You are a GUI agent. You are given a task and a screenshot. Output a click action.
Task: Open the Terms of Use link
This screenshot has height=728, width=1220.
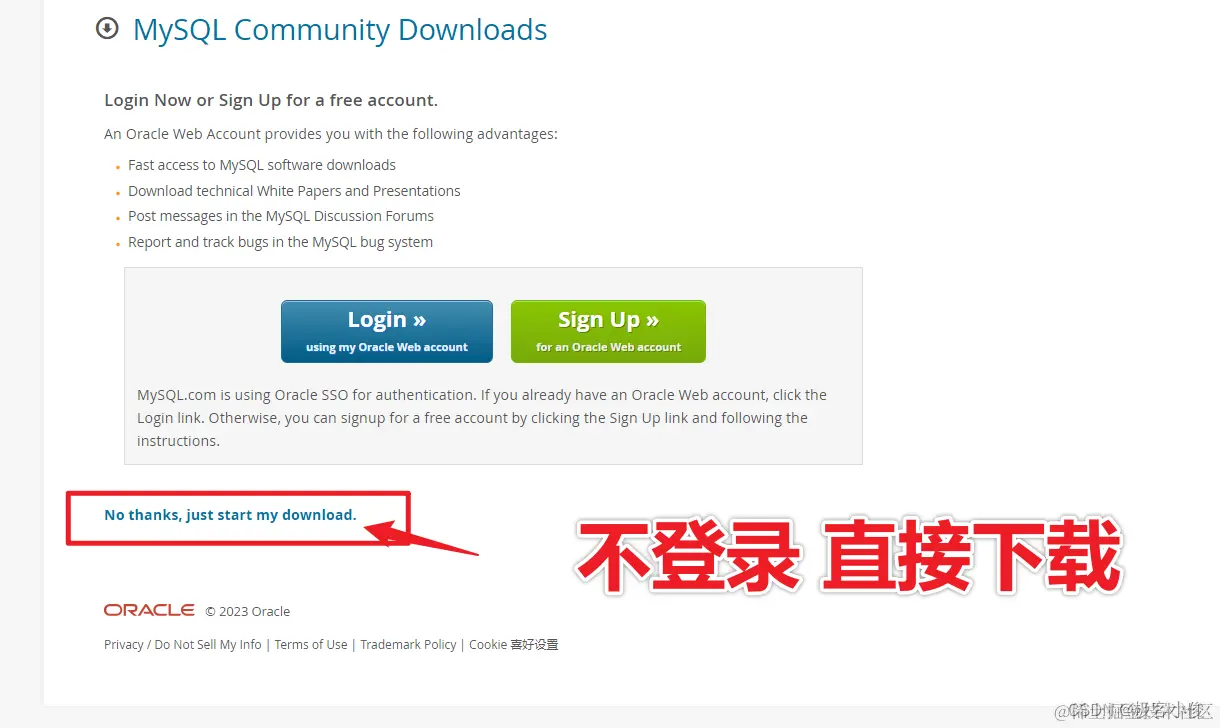click(311, 645)
